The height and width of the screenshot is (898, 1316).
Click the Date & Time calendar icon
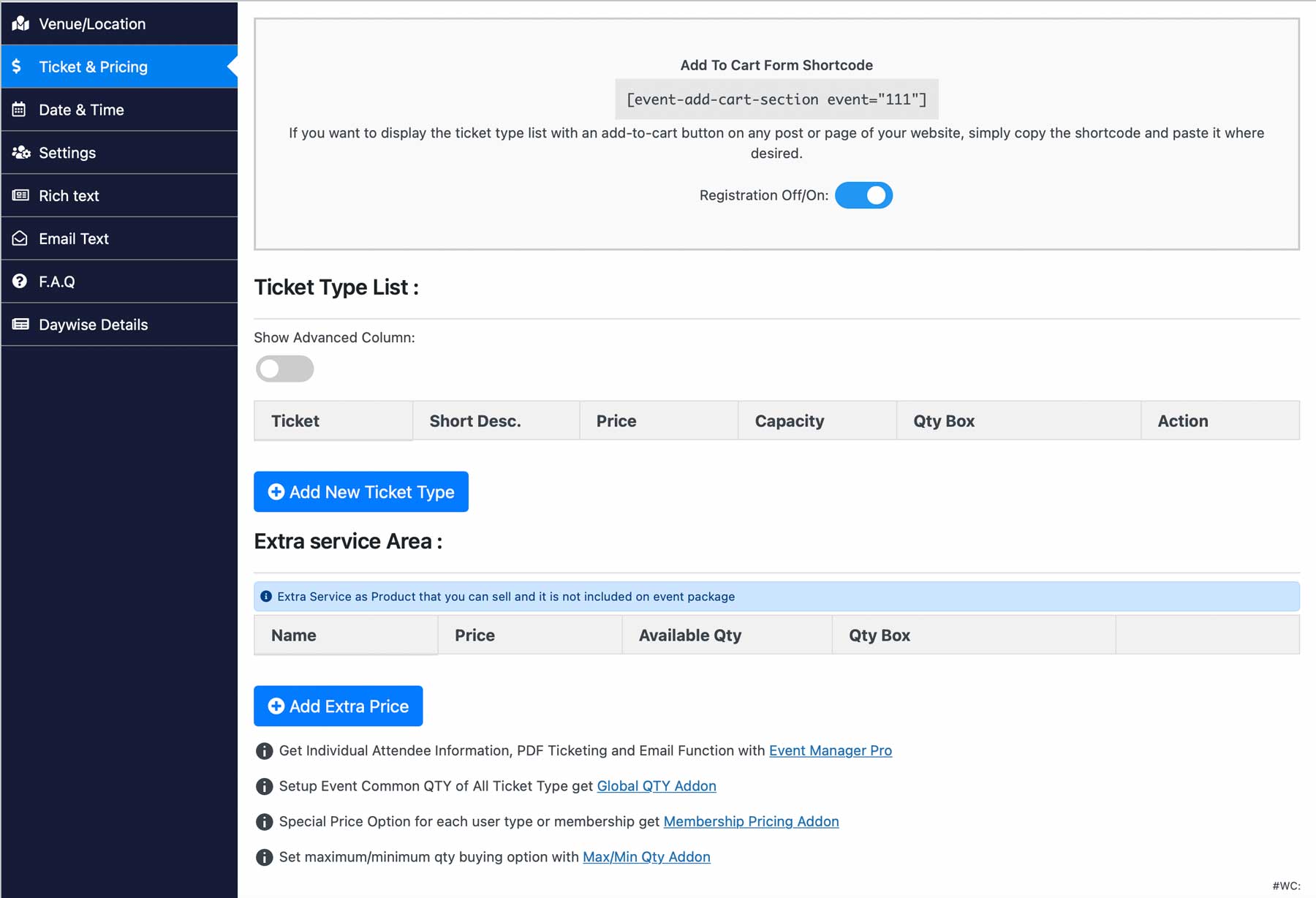[20, 110]
